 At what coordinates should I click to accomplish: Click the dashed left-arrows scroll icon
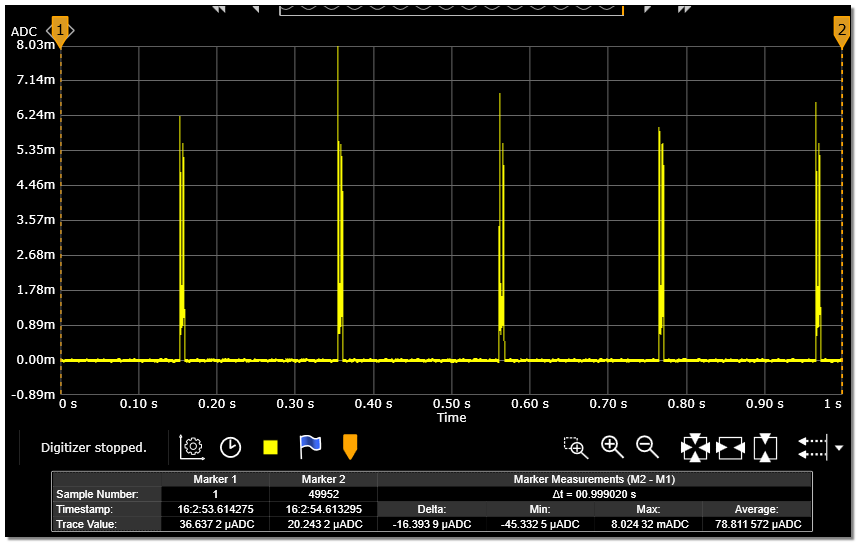click(812, 447)
